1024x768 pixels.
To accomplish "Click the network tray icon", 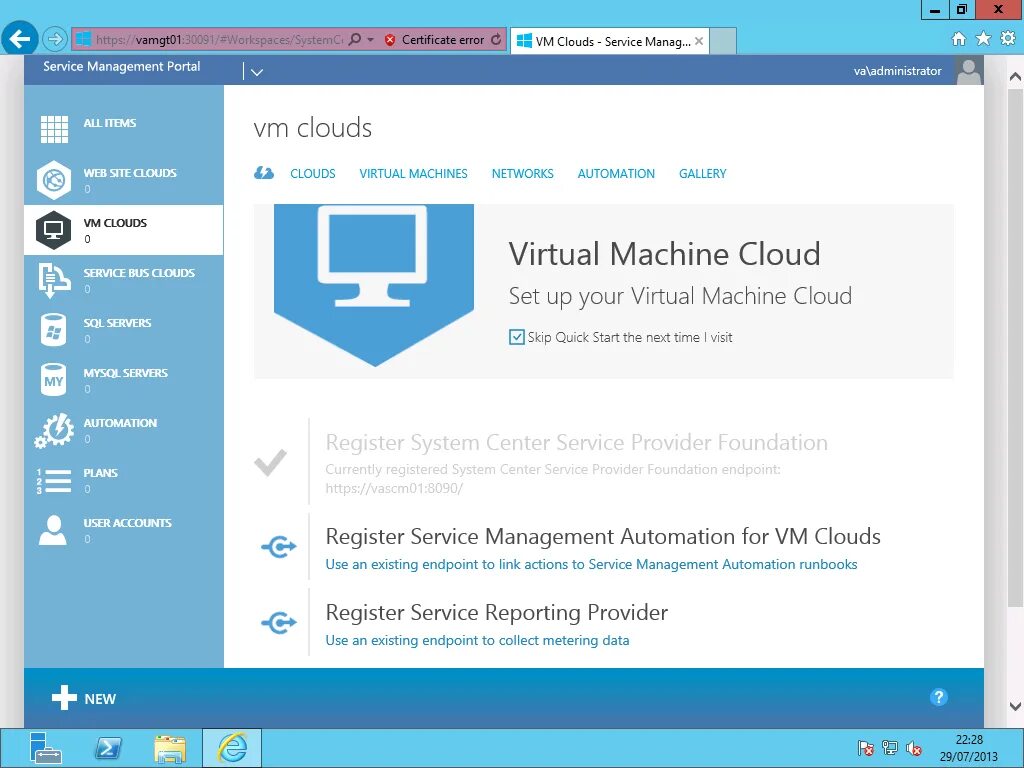I will tap(889, 748).
